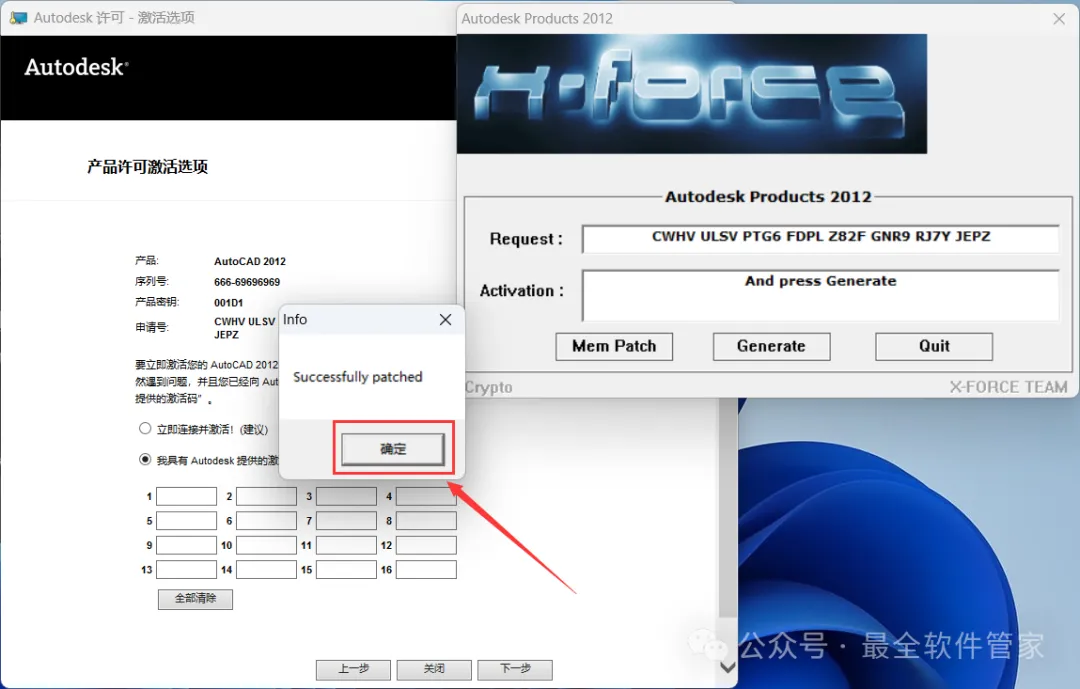This screenshot has width=1080, height=689.
Task: Click the X-Force banner image
Action: click(x=692, y=94)
